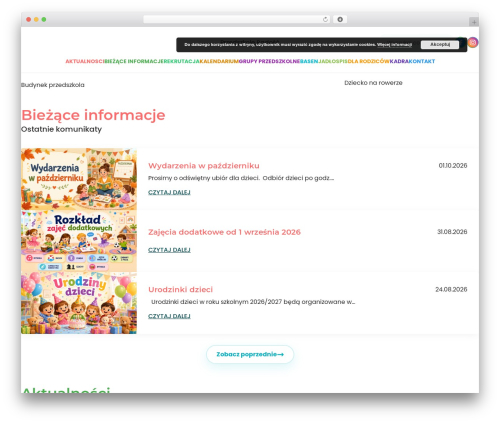
Task: Open the Rozkład zajęć dodatkowych thumbnail
Action: (x=79, y=241)
